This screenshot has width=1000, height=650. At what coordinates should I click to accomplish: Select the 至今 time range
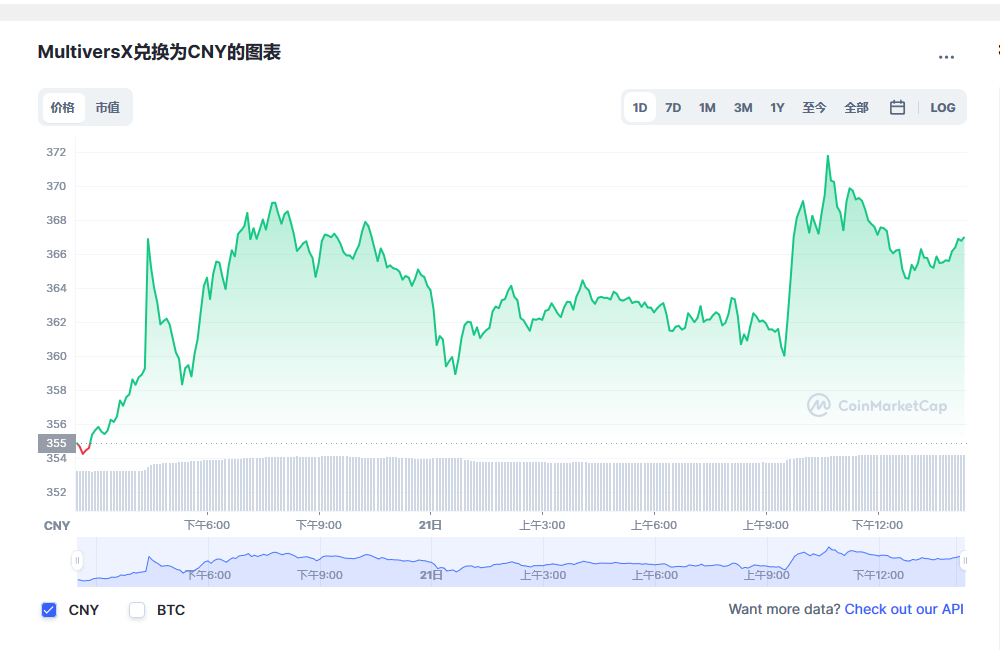click(x=814, y=107)
